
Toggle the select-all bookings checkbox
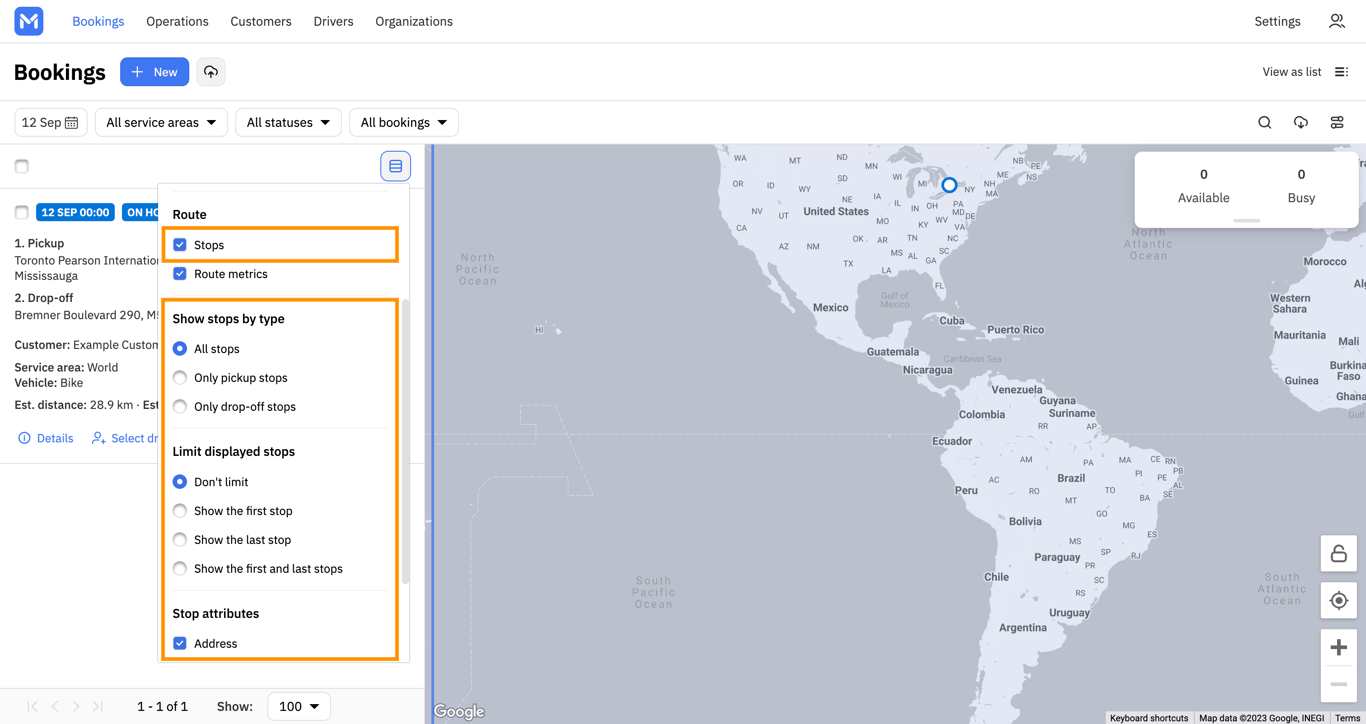[x=22, y=166]
